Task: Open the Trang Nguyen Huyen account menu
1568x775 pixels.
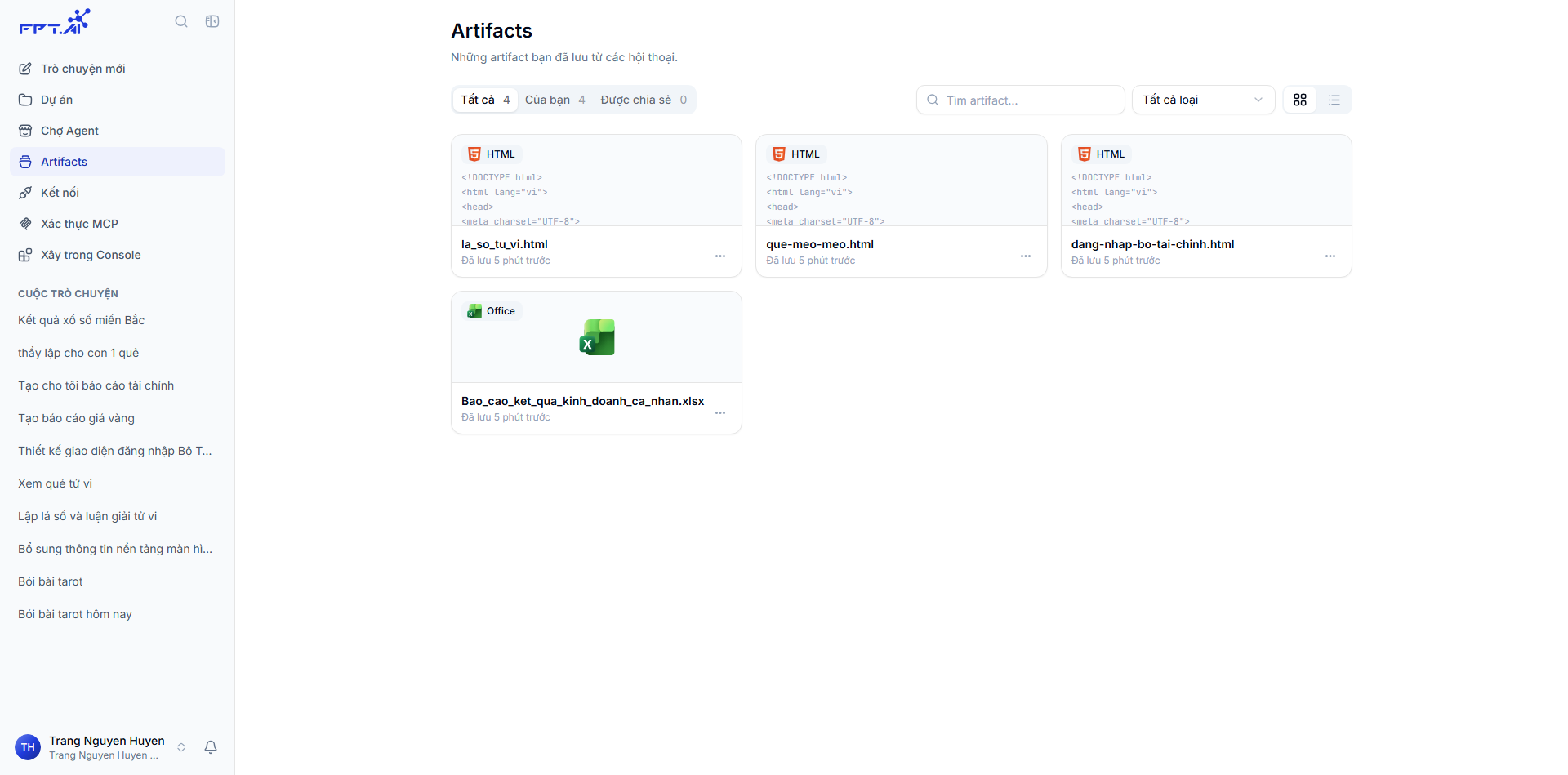Action: coord(102,747)
